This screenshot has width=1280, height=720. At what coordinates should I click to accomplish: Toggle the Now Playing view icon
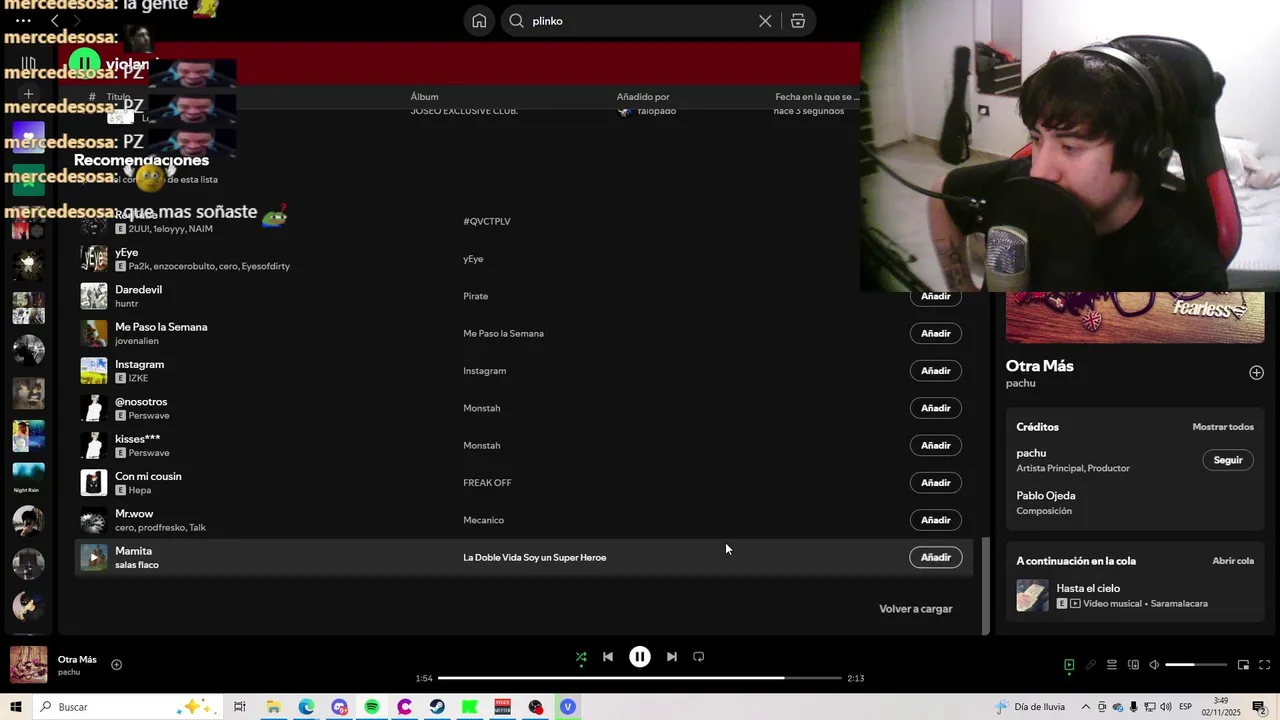click(1069, 665)
